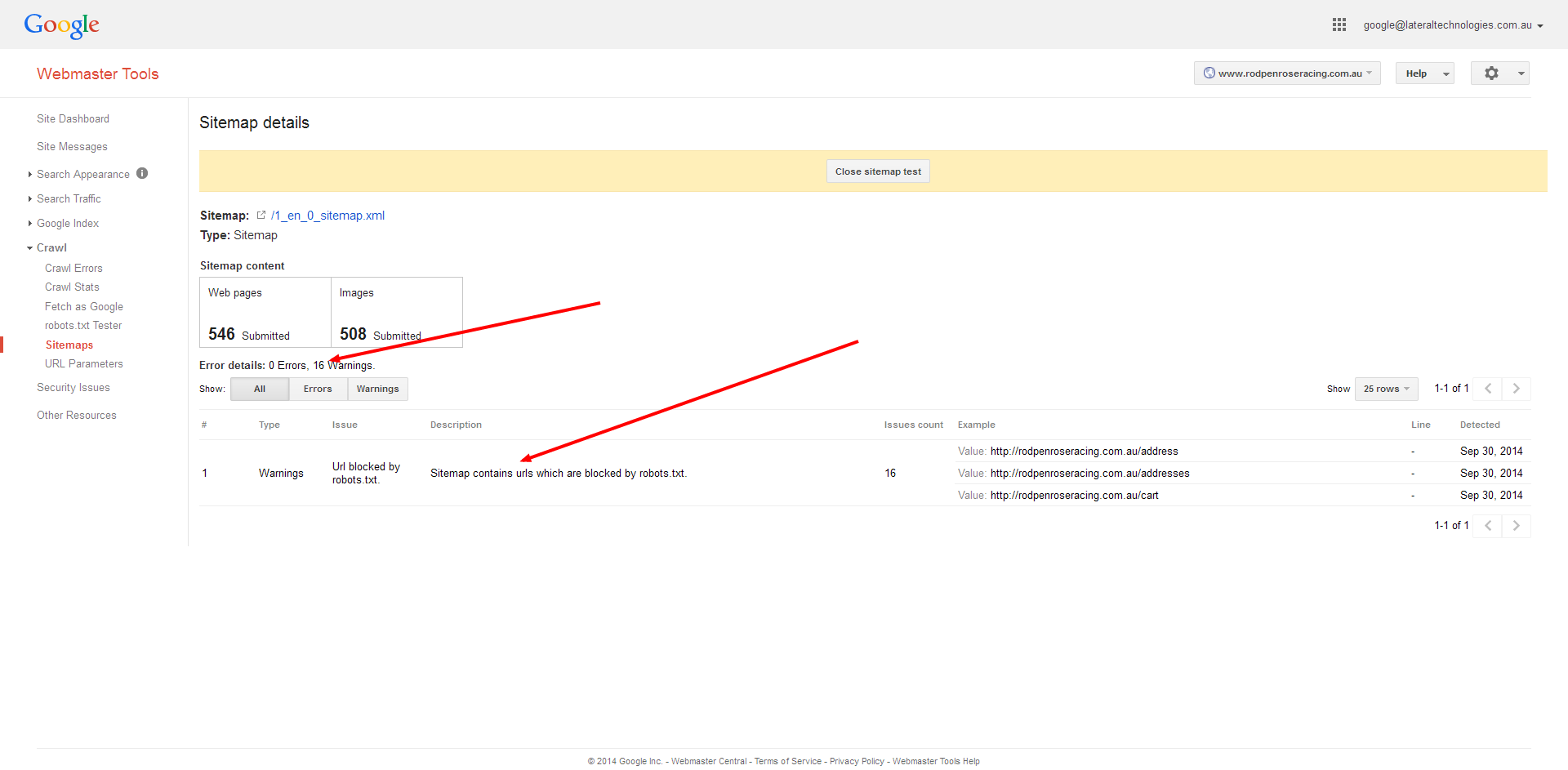1568x770 pixels.
Task: Open the settings gear menu
Action: [x=1500, y=73]
